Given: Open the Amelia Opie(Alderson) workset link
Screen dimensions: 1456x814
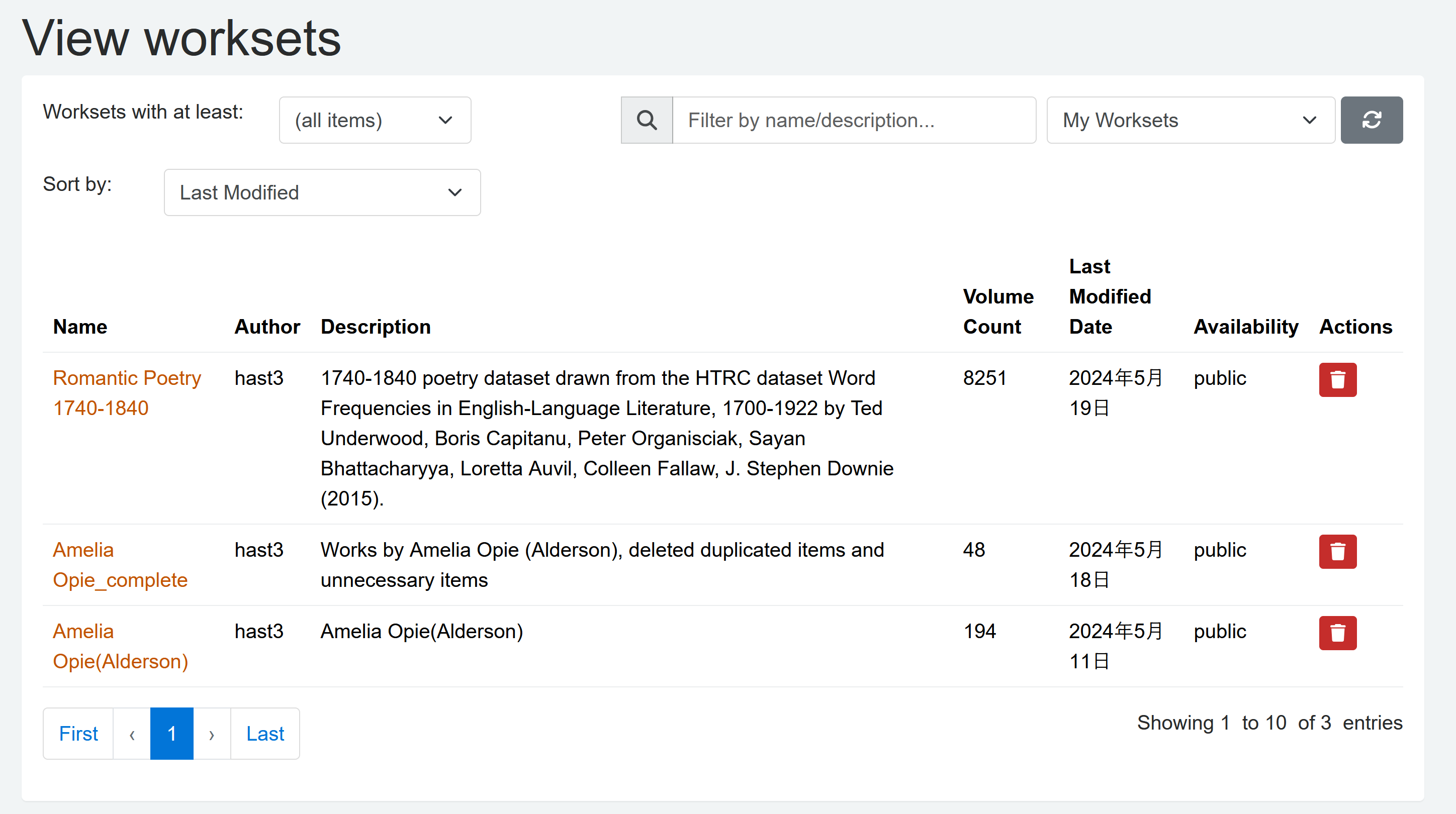Looking at the screenshot, I should [120, 646].
